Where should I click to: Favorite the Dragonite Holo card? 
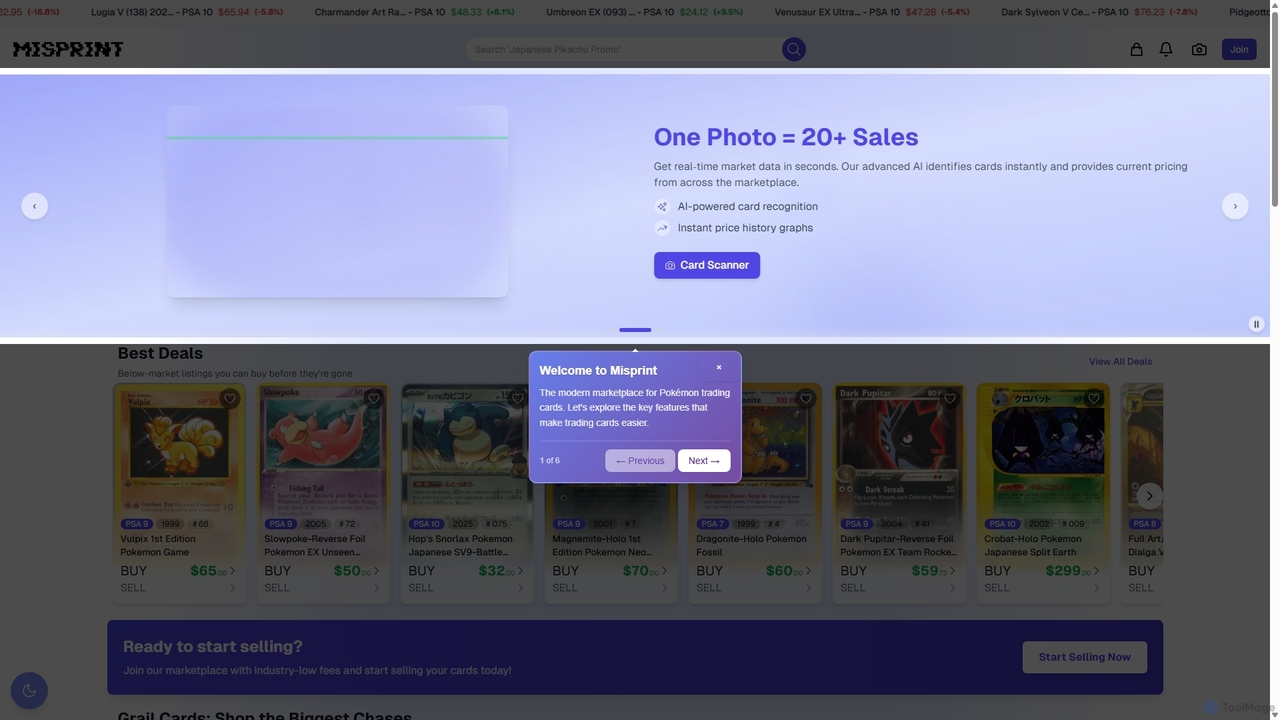(806, 399)
